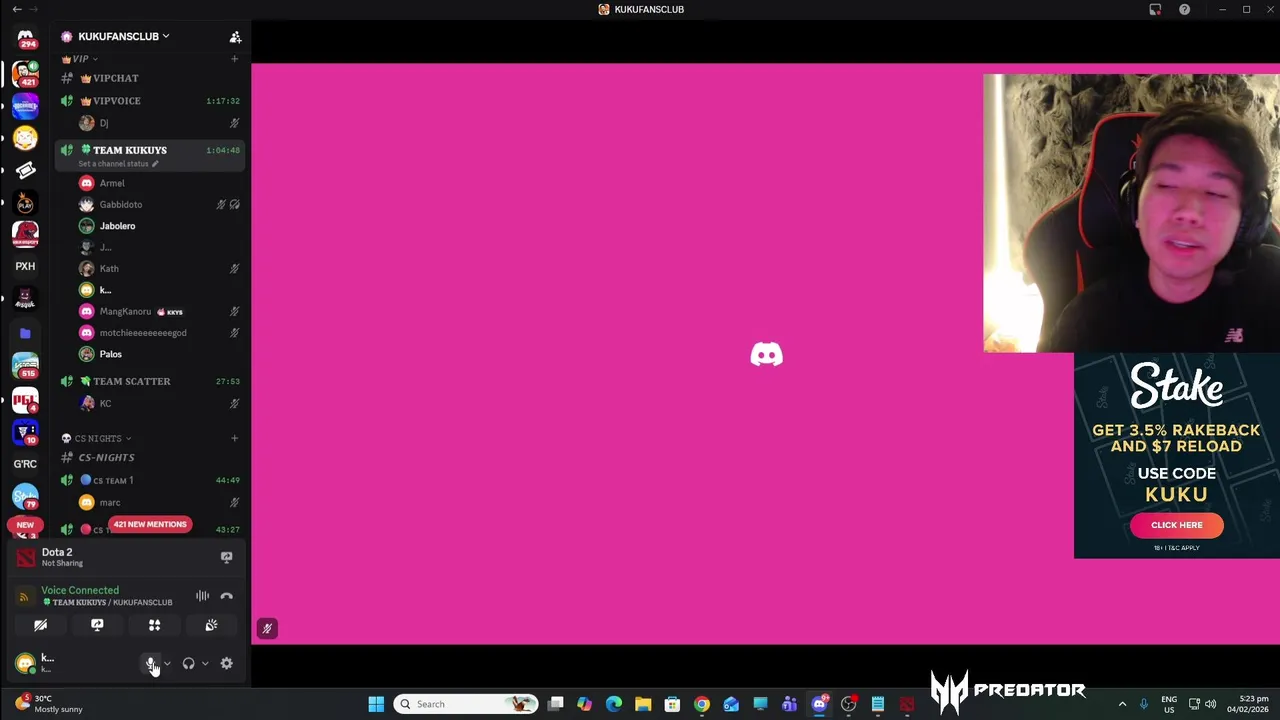1280x720 pixels.
Task: Collapse the CS NIGHTS category
Action: tap(96, 438)
